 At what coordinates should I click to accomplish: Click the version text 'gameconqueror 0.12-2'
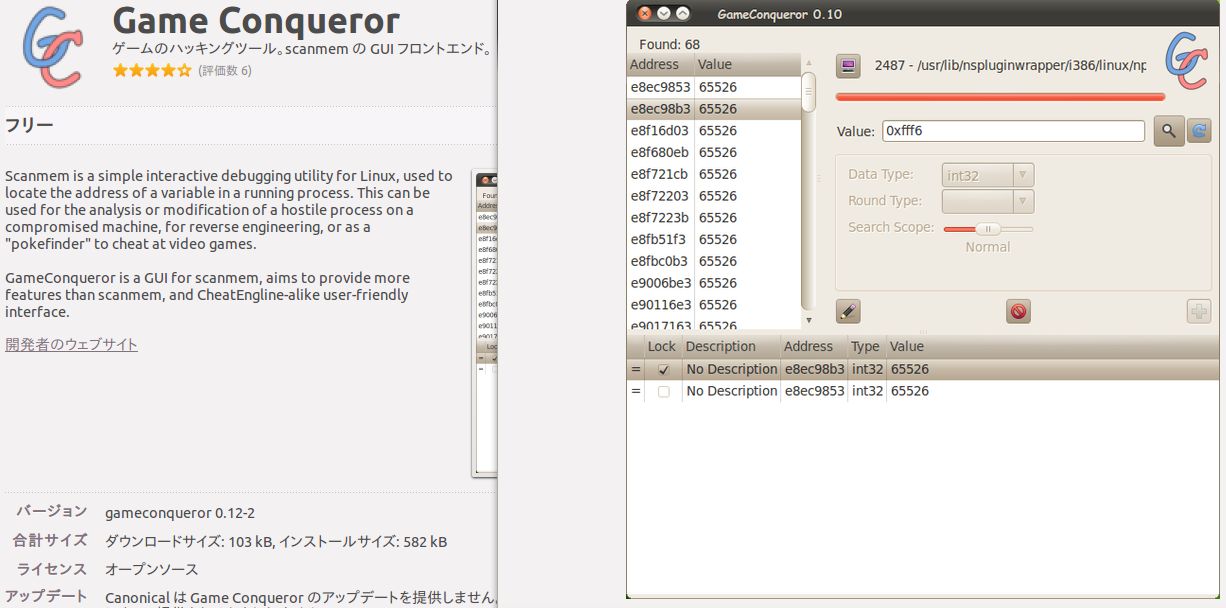[180, 513]
